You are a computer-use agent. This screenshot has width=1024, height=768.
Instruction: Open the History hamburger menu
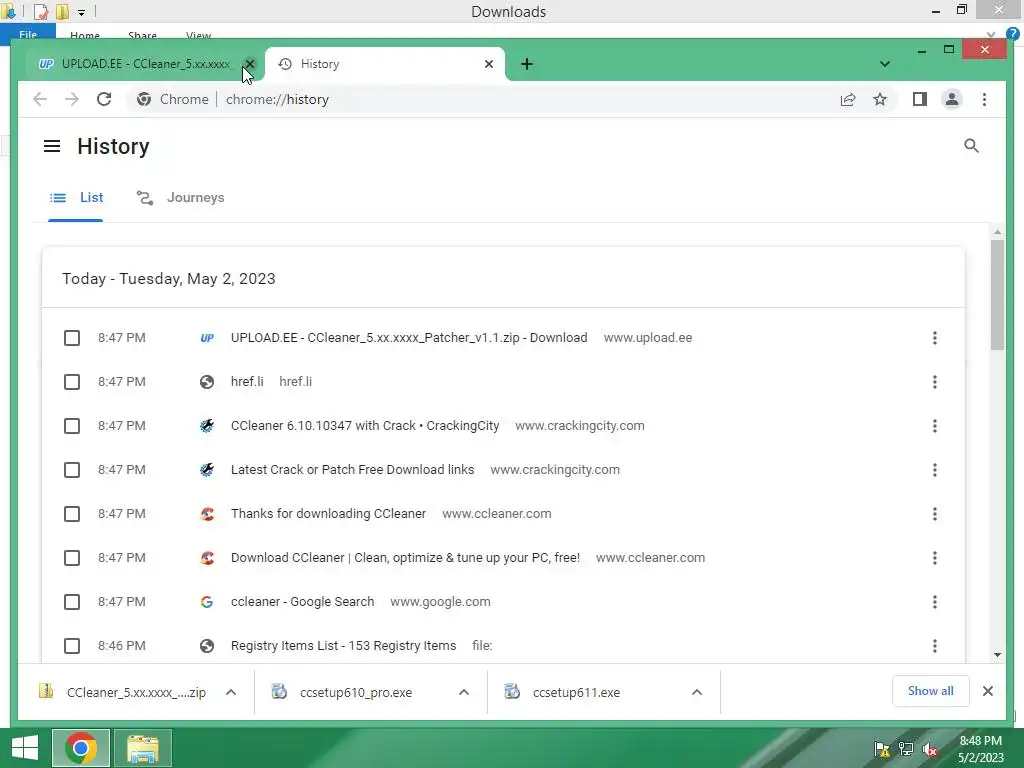click(x=52, y=146)
